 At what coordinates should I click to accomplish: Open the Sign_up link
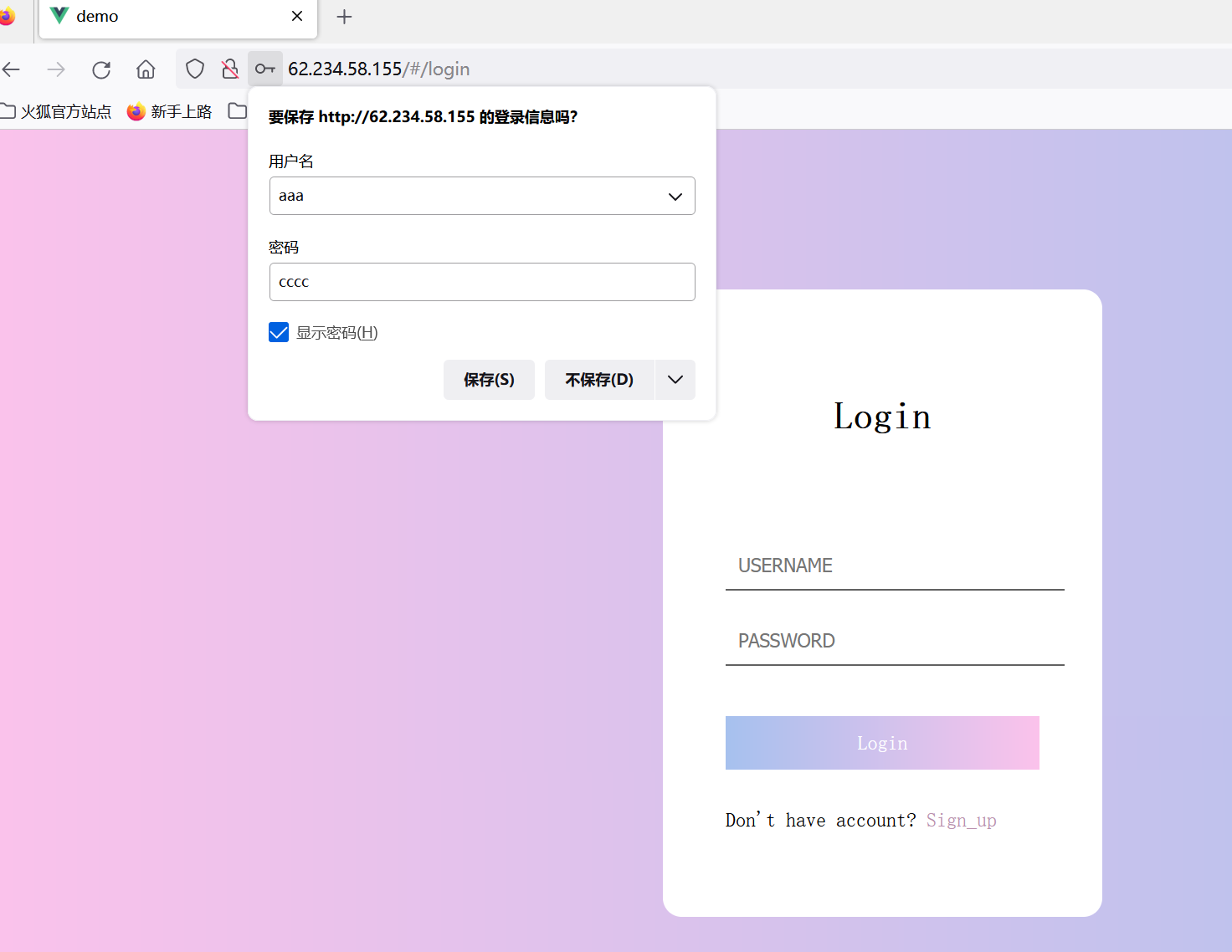point(962,821)
